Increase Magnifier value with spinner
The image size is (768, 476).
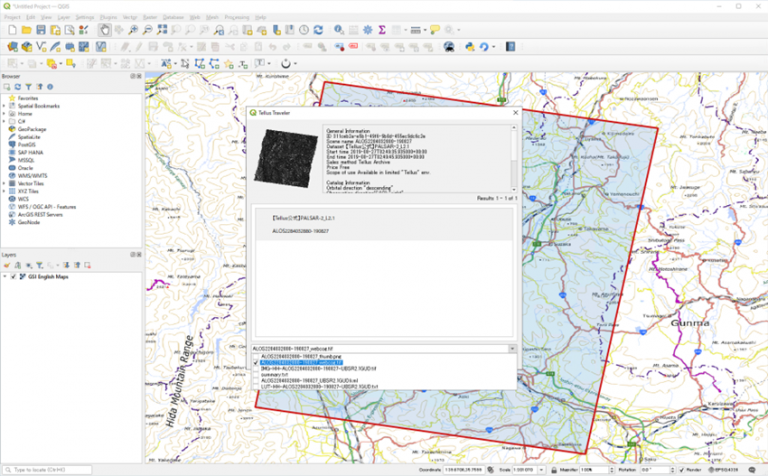click(x=611, y=468)
